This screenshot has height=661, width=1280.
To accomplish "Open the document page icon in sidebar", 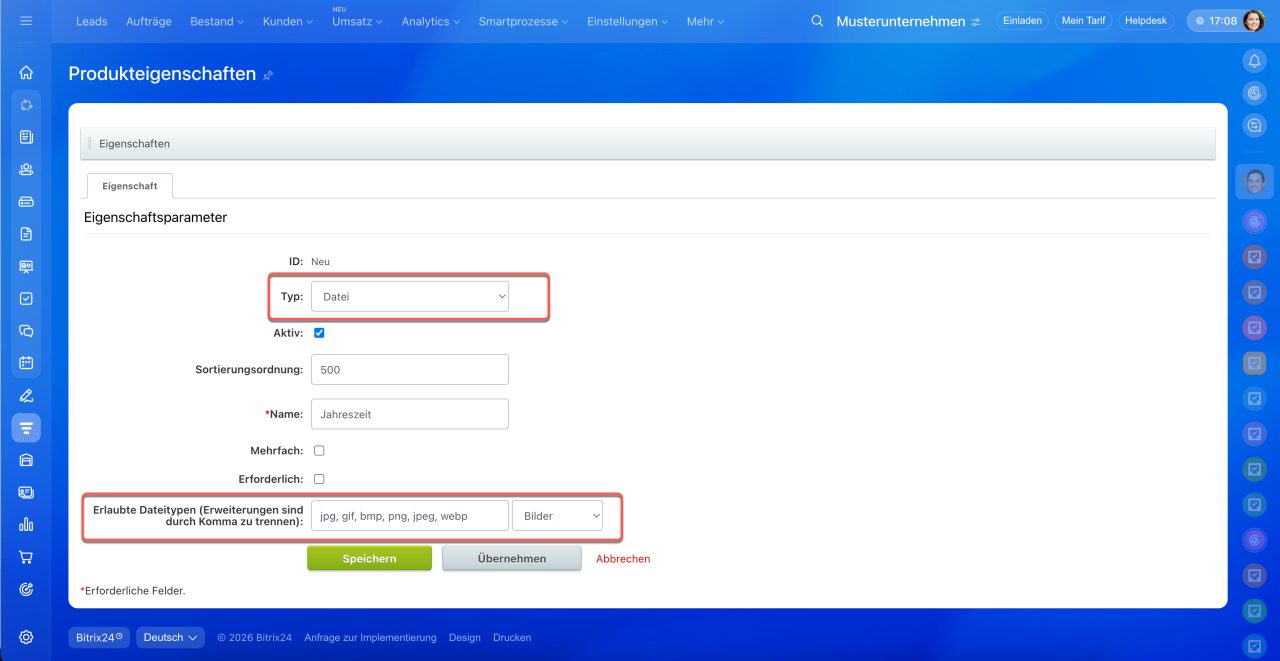I will 26,234.
